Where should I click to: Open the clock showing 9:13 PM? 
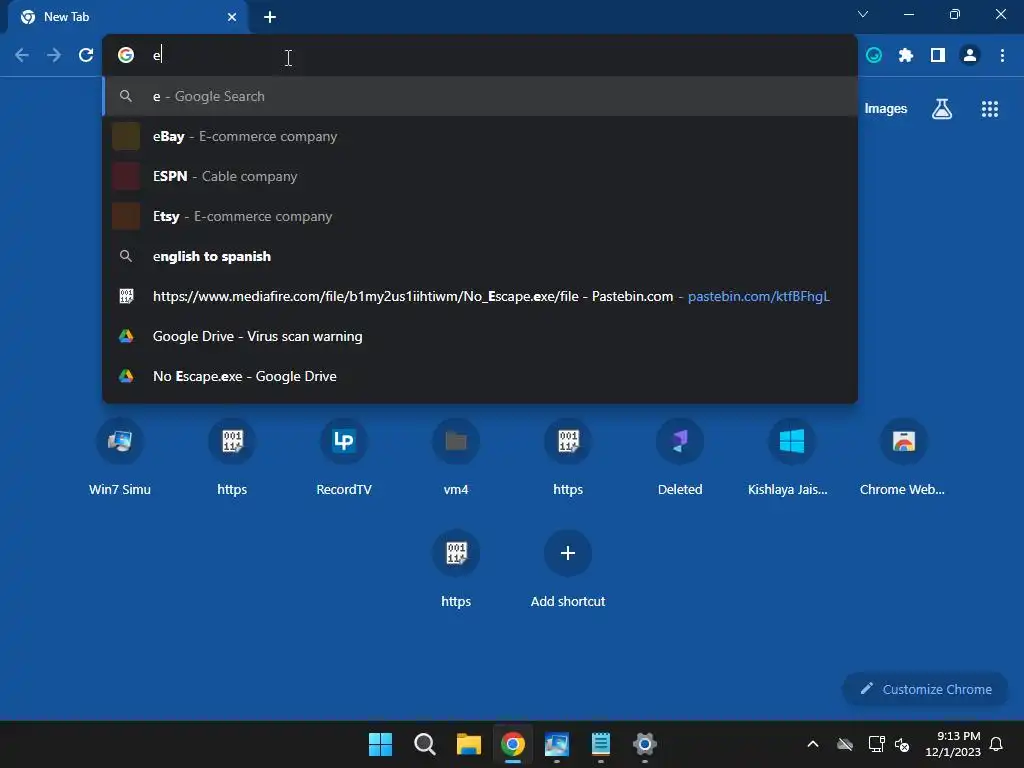[953, 744]
